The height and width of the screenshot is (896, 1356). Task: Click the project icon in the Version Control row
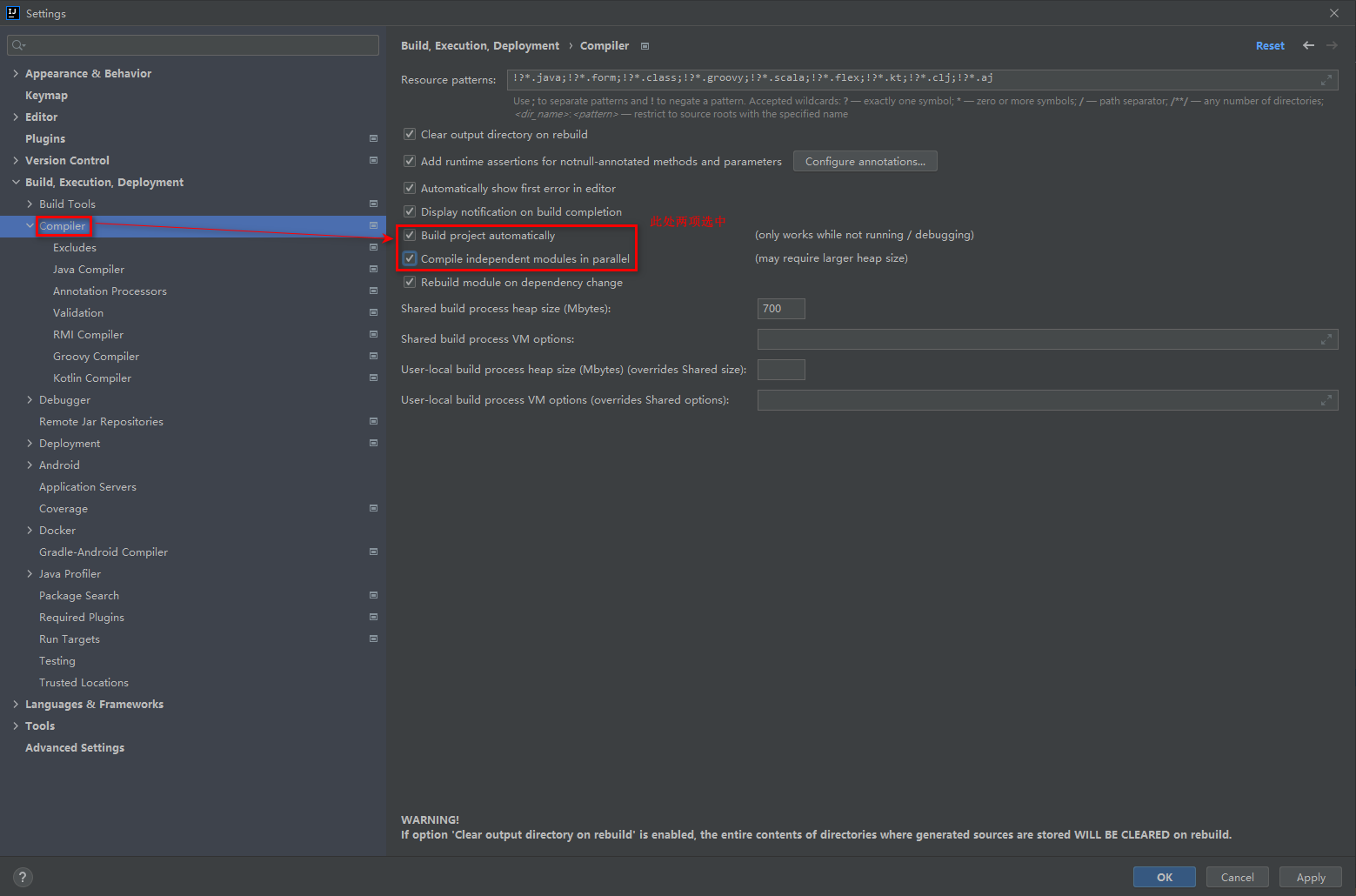[x=373, y=160]
